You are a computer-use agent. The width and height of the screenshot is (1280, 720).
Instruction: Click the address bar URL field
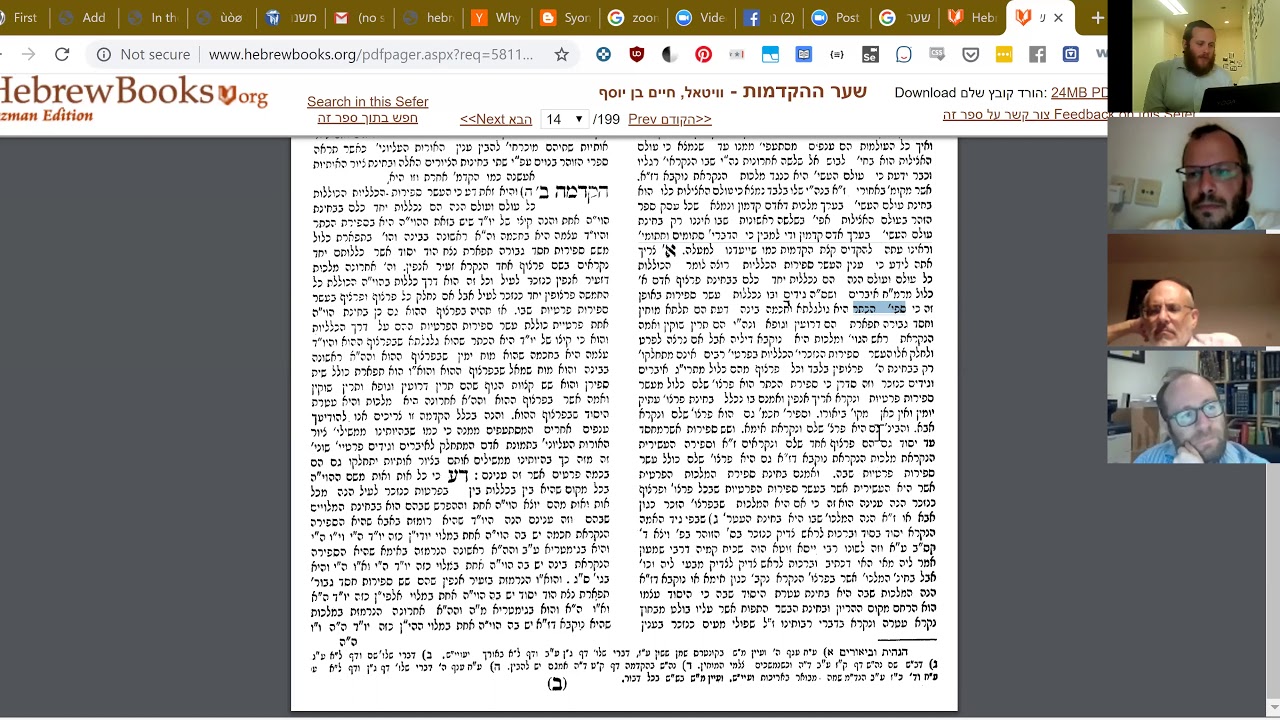(x=370, y=55)
